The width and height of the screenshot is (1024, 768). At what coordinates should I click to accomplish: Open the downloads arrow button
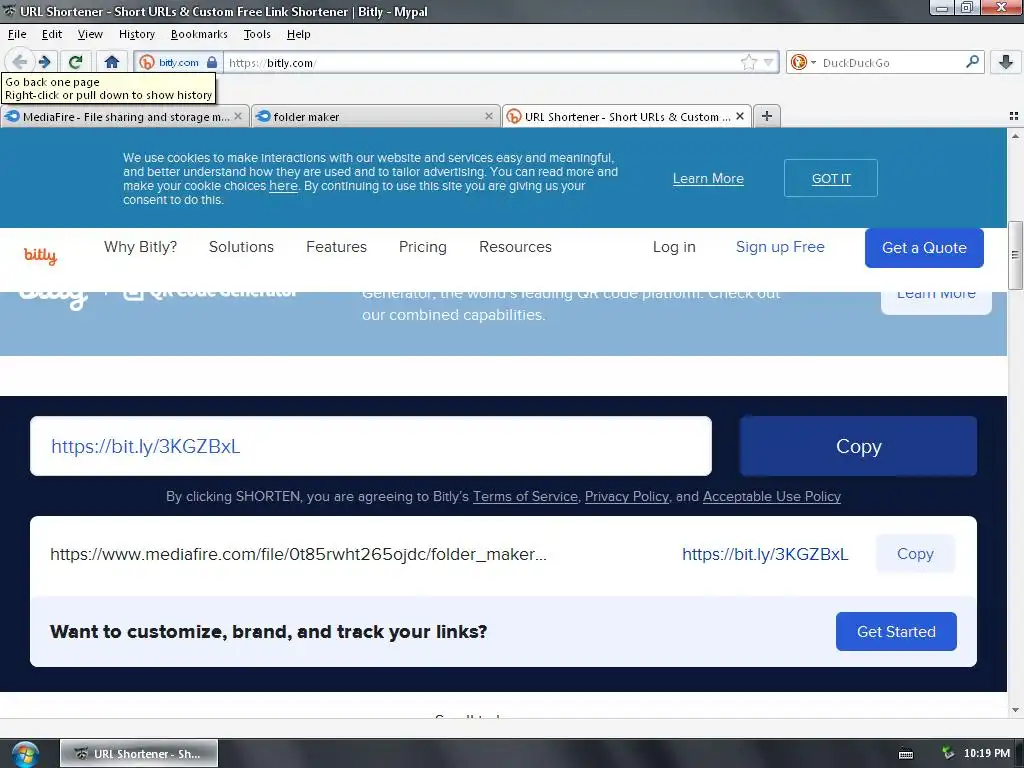[x=1006, y=62]
